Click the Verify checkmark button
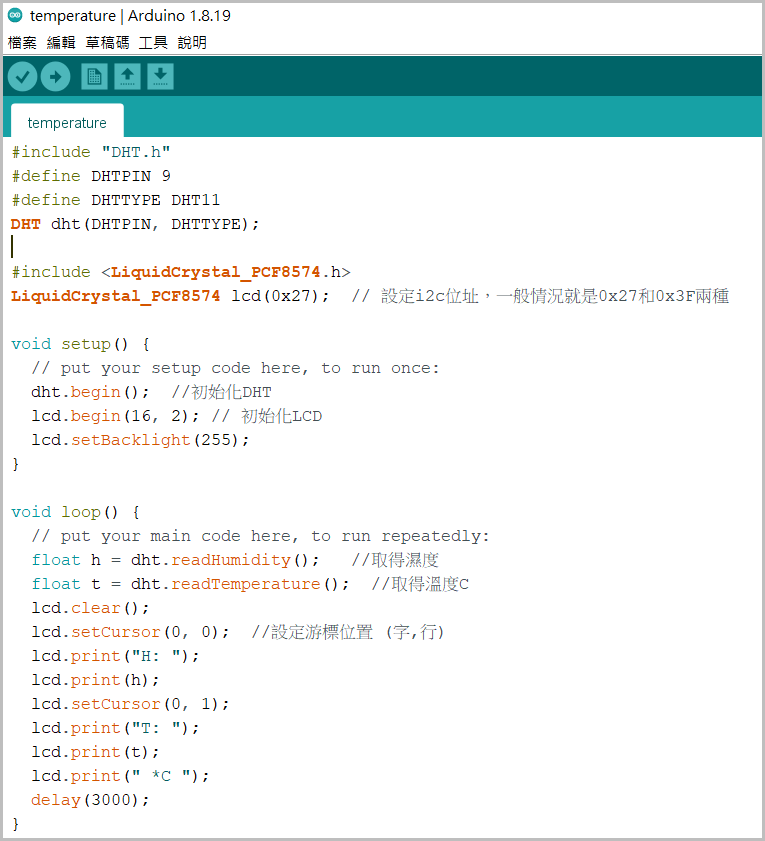This screenshot has height=841, width=765. coord(22,76)
